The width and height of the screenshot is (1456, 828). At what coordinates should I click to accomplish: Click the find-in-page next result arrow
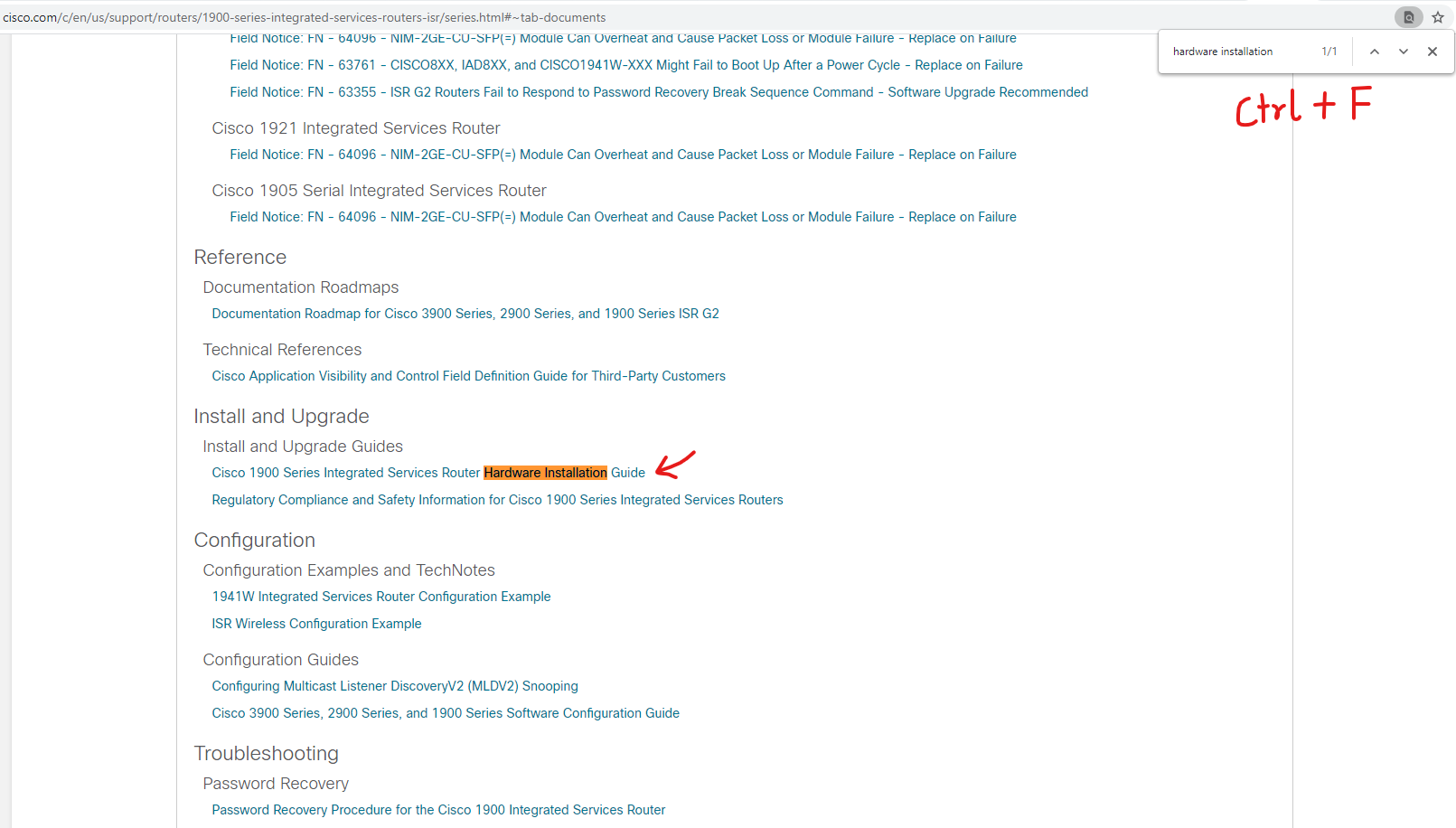pos(1404,52)
